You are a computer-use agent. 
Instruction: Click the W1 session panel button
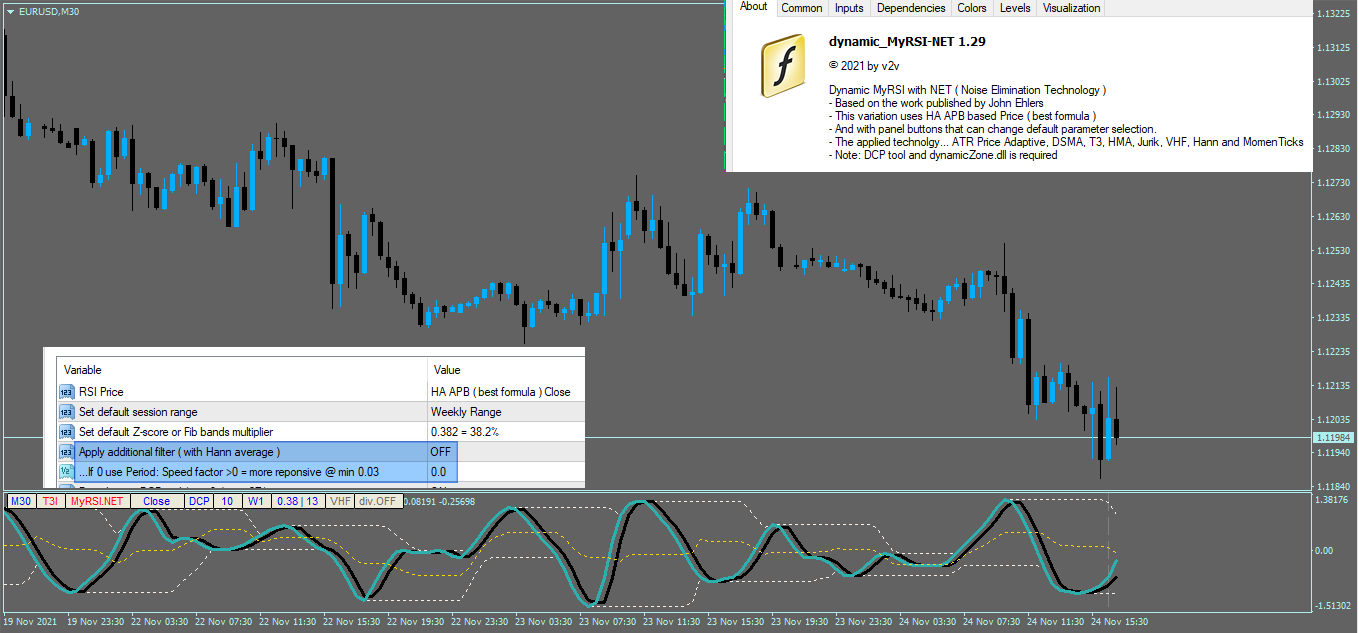click(x=256, y=501)
